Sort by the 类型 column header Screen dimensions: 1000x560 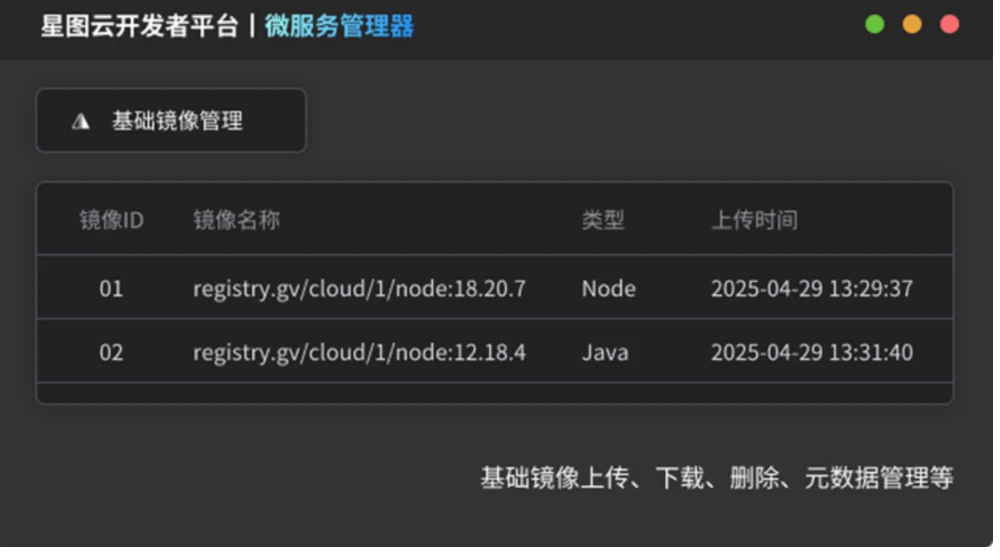602,220
